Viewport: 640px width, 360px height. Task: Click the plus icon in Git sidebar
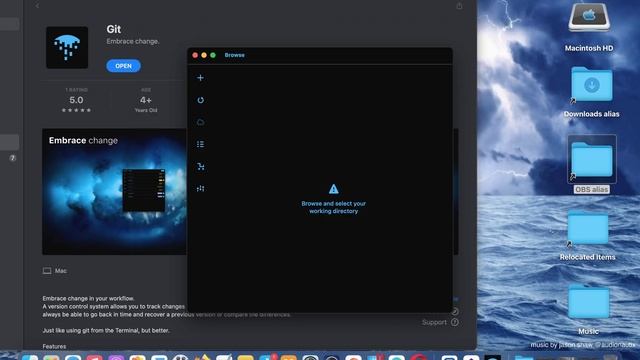tap(200, 78)
